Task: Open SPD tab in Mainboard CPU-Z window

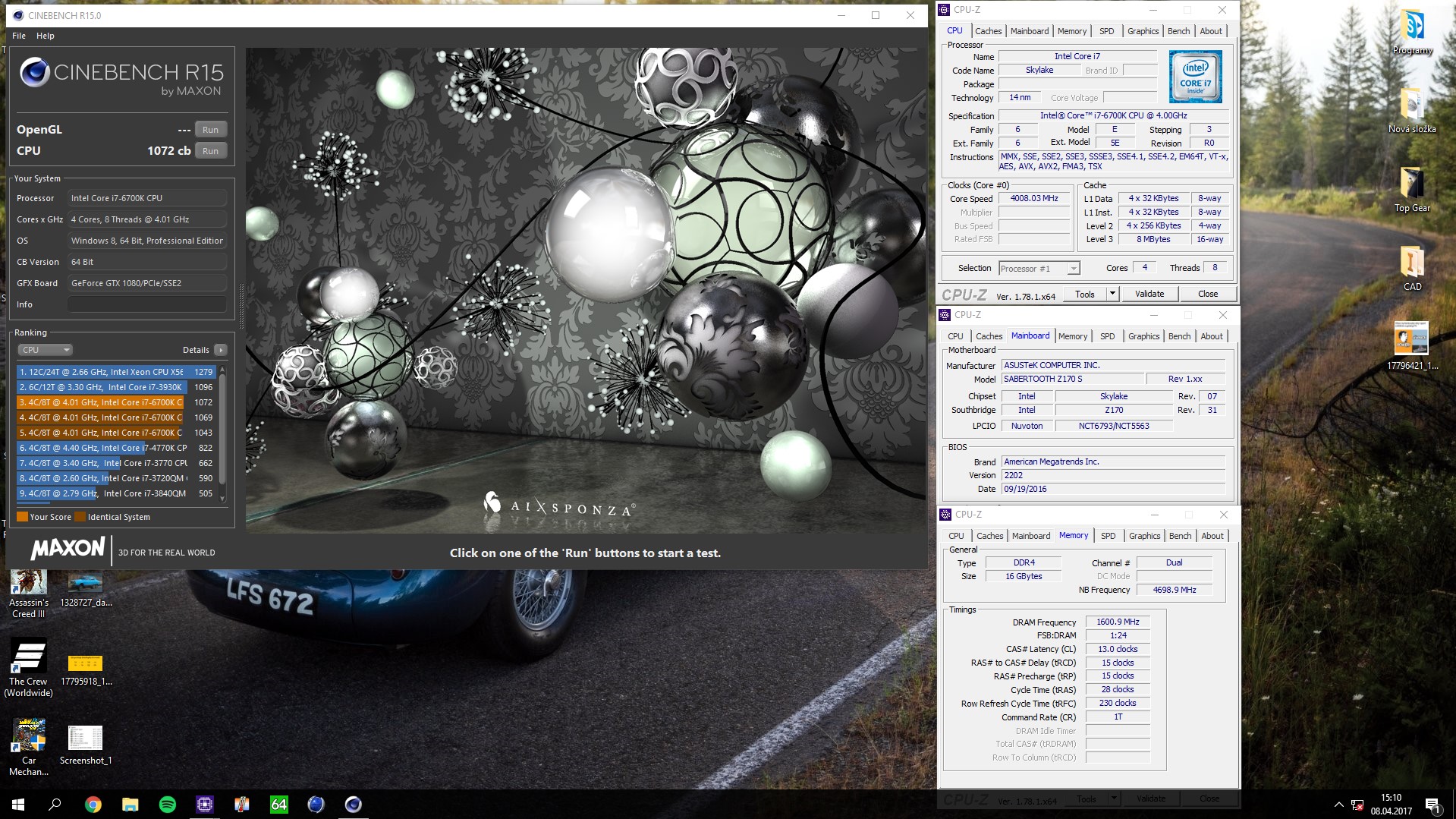Action: point(1108,336)
